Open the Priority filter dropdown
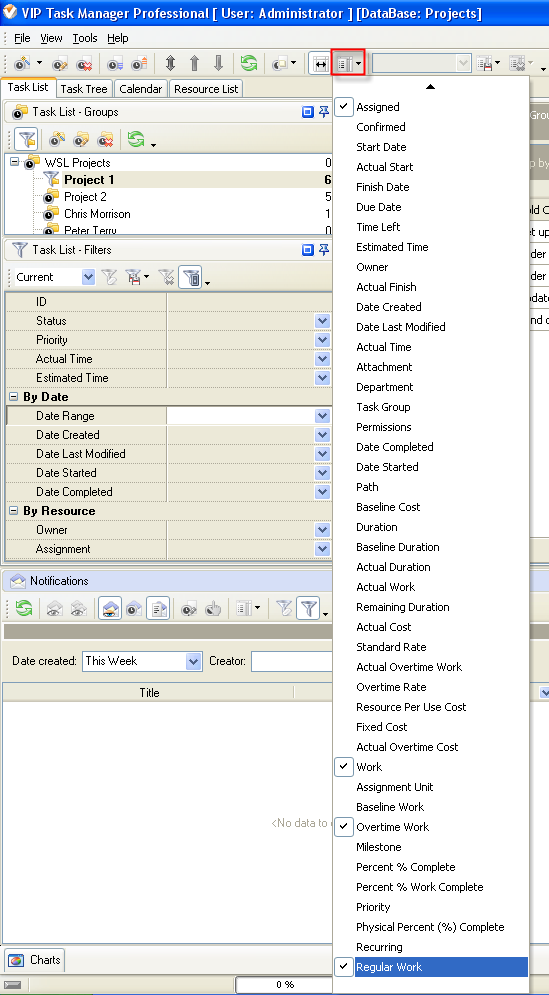 tap(322, 340)
